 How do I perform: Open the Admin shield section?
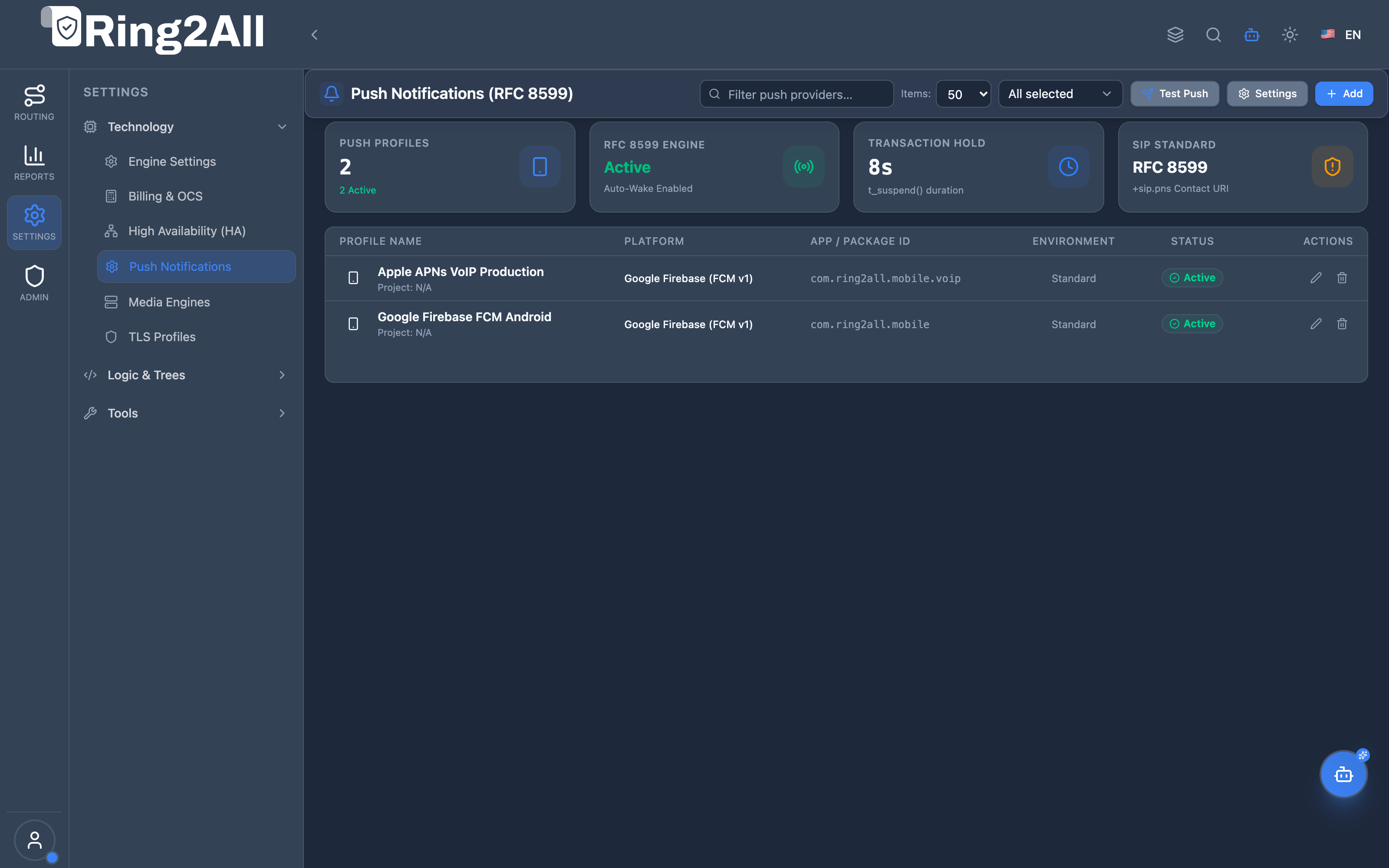click(x=34, y=283)
